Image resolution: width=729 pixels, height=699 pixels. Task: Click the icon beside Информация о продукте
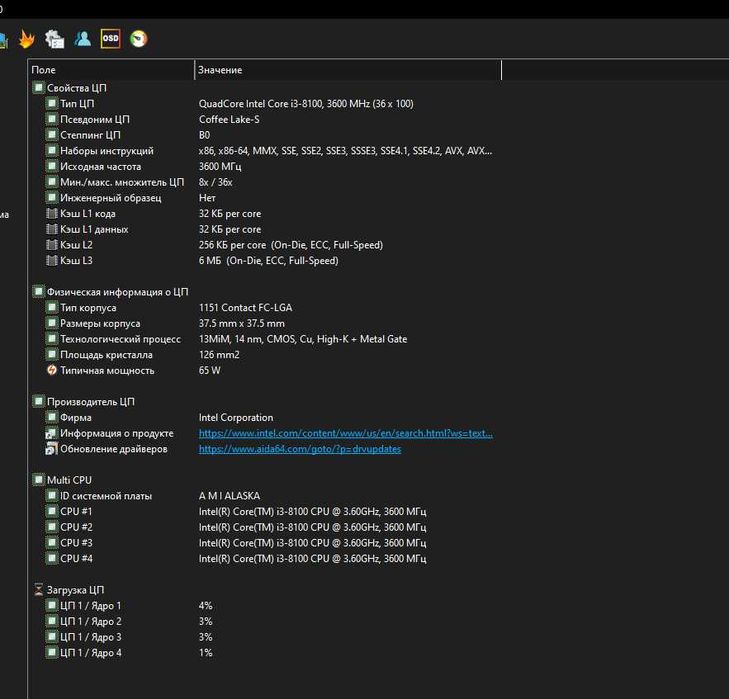(52, 433)
